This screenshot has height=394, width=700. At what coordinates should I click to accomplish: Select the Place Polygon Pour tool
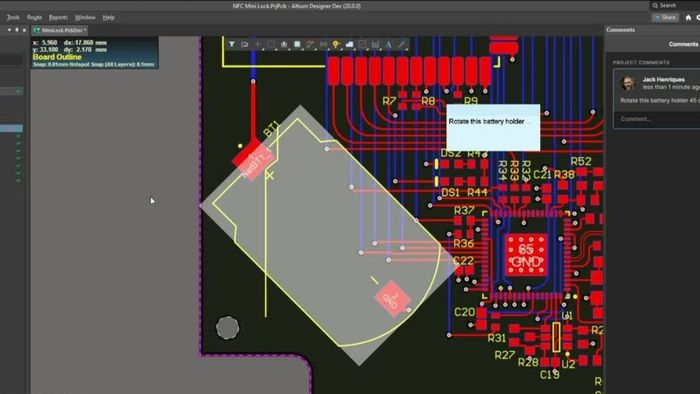pos(350,44)
